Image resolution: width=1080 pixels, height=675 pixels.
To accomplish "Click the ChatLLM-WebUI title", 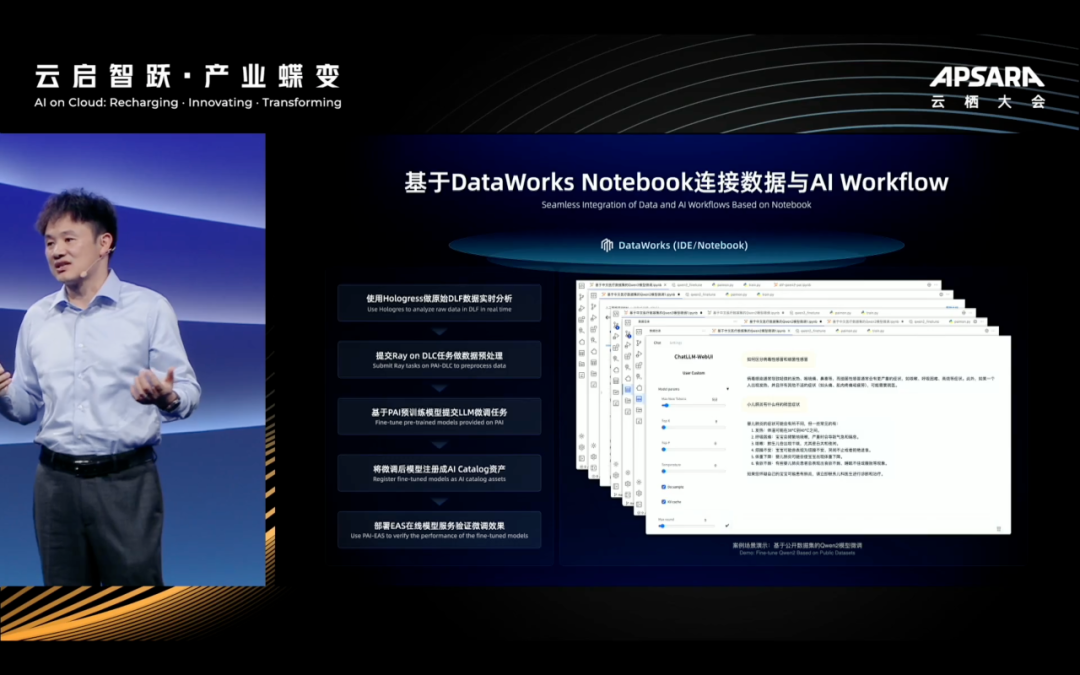I will point(694,357).
